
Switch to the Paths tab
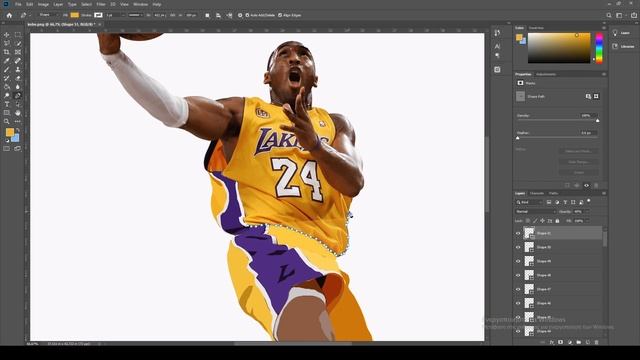553,193
